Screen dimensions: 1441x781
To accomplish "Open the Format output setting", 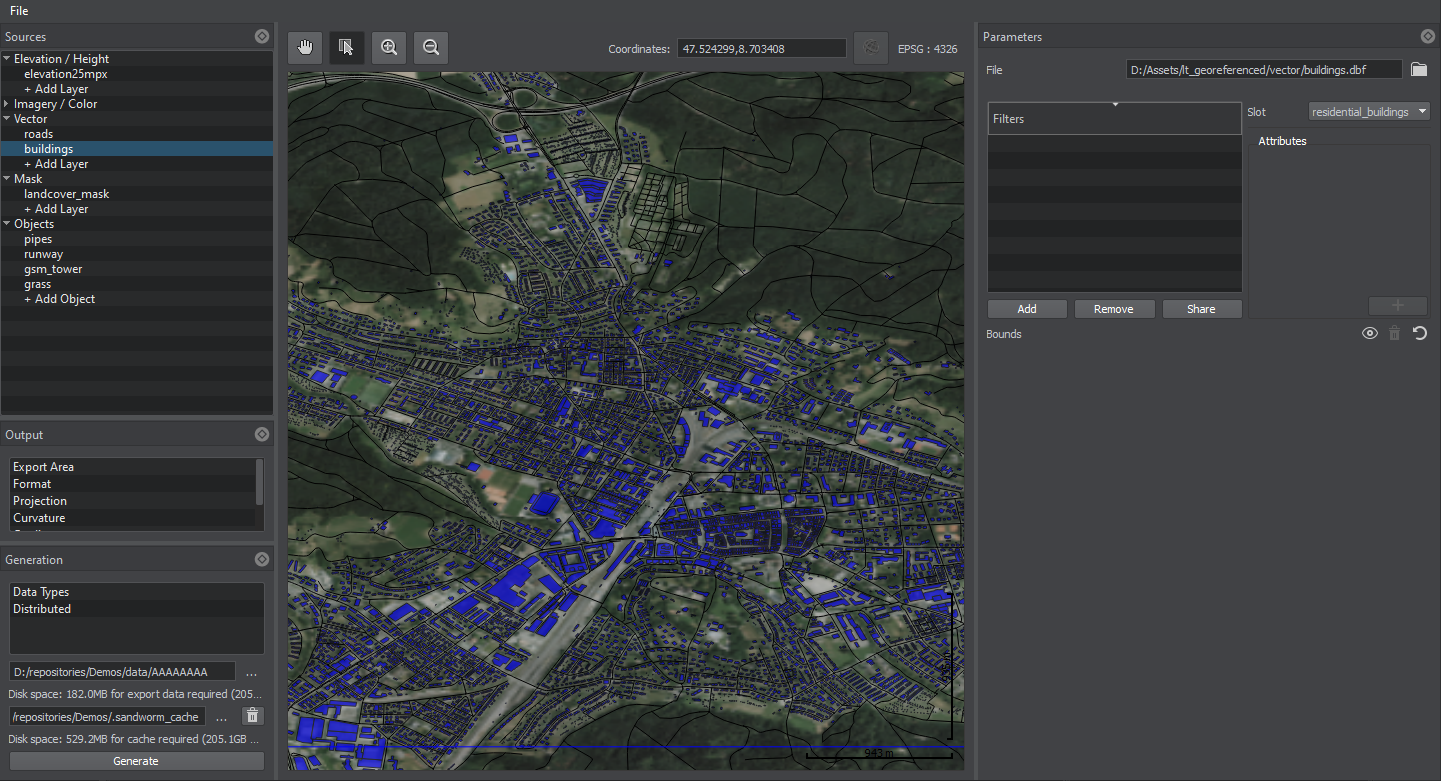I will point(132,484).
